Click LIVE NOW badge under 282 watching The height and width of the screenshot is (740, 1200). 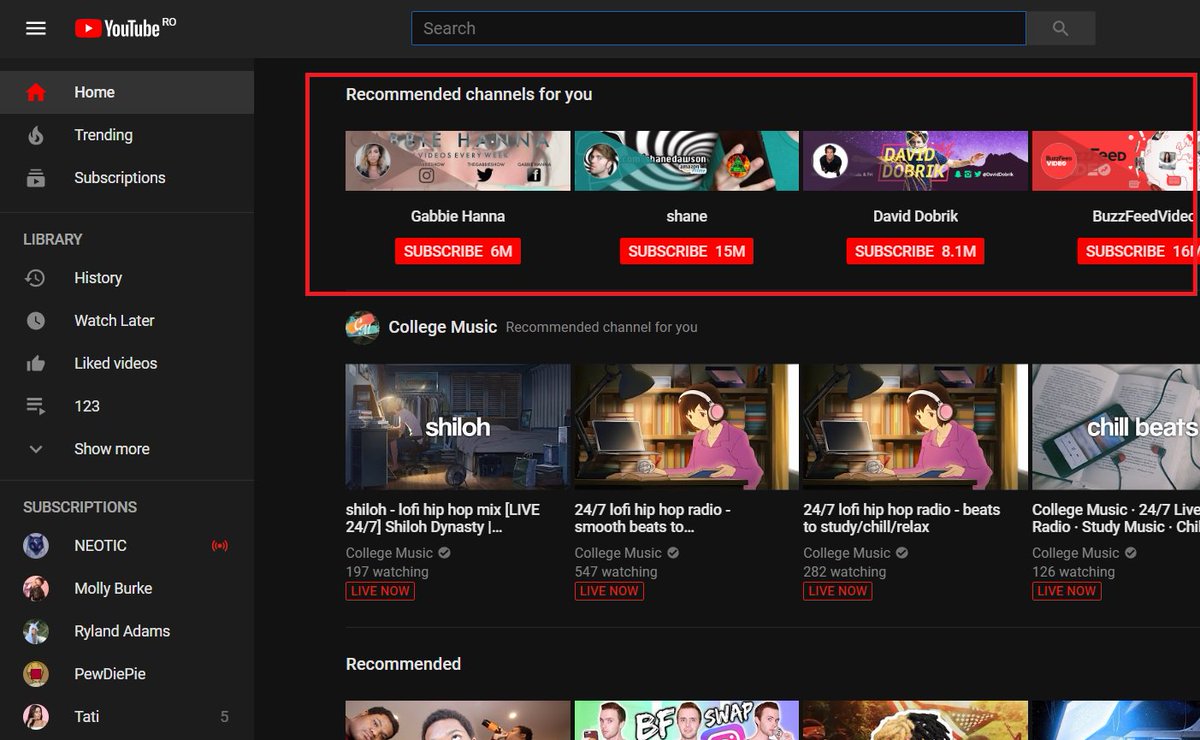tap(838, 591)
